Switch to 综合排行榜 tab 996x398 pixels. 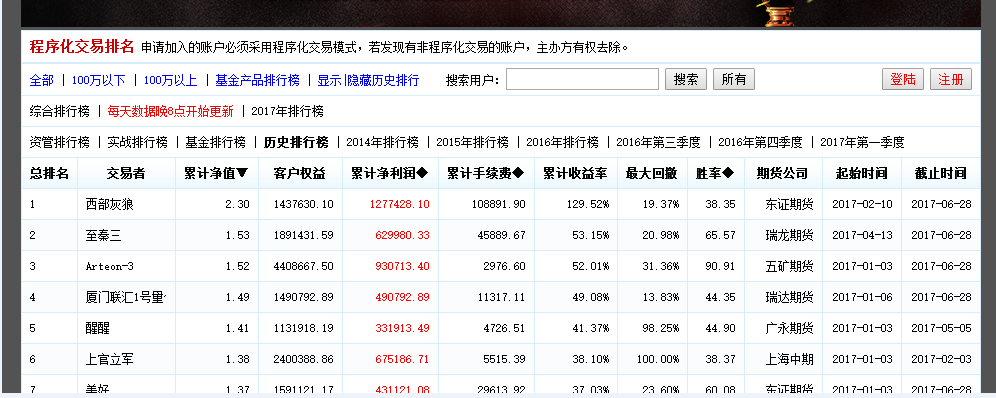[60, 111]
